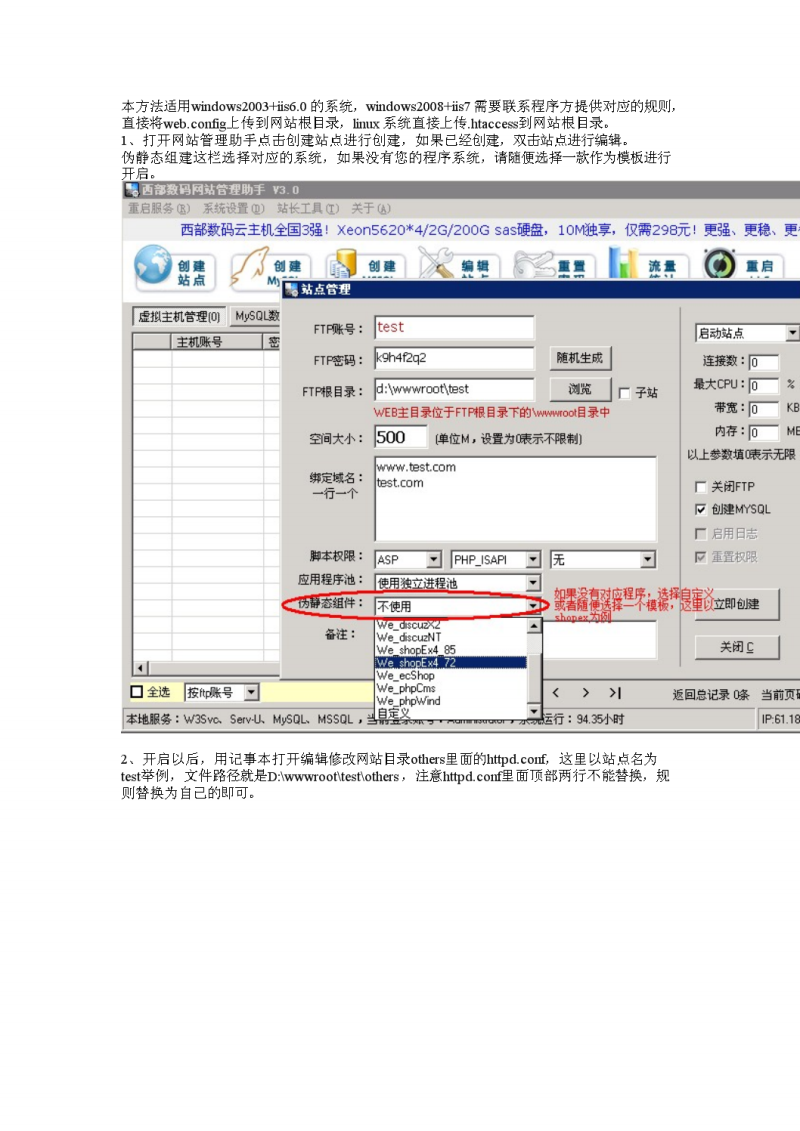Select We_discuzX2 in the list
Screen dimensions: 800x1131
tap(452, 625)
